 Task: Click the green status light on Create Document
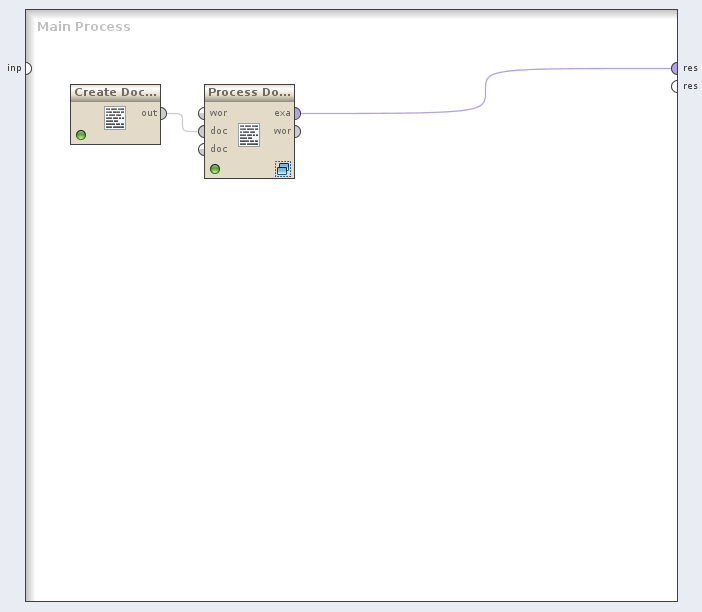[81, 135]
